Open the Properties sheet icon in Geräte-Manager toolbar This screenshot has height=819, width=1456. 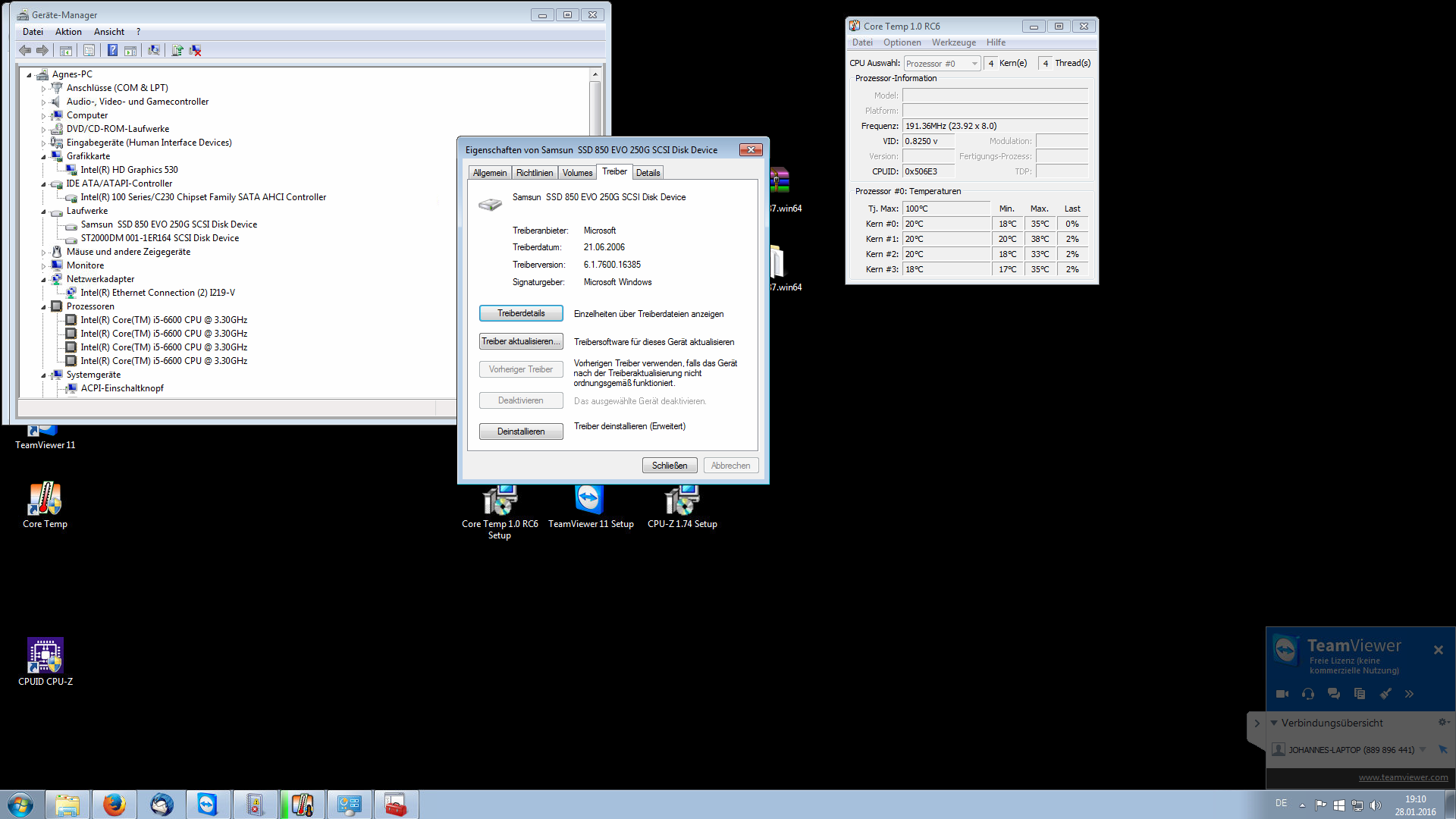pos(89,51)
